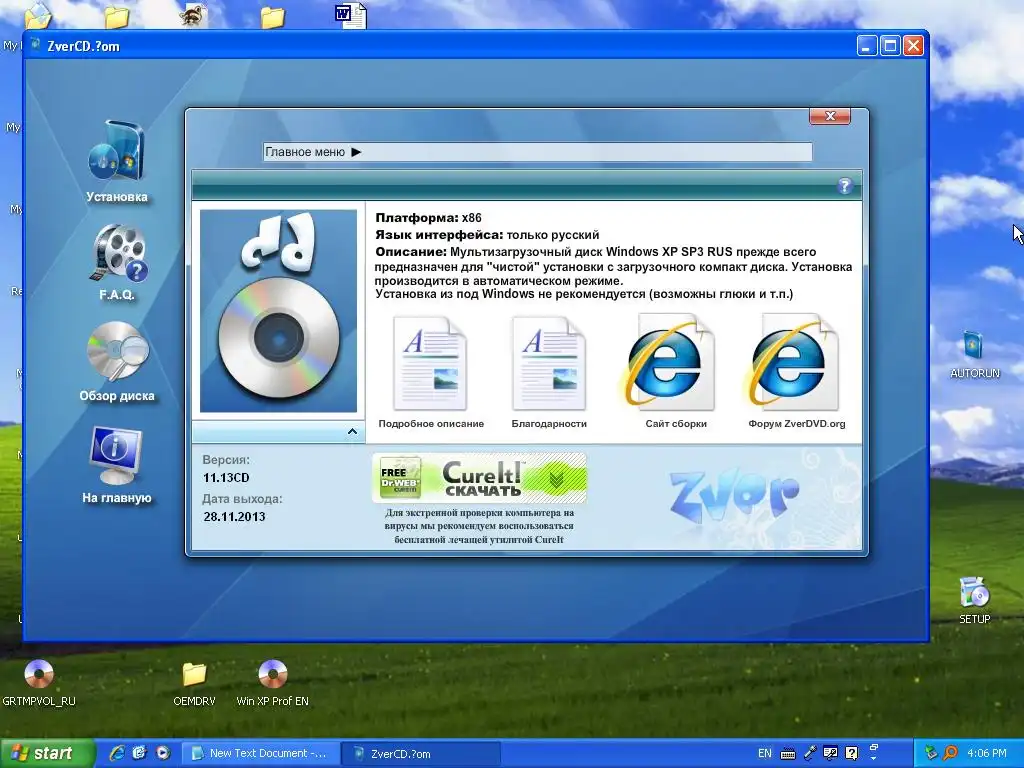This screenshot has width=1024, height=768.
Task: Click the Платформа: x86 line
Action: coord(428,218)
